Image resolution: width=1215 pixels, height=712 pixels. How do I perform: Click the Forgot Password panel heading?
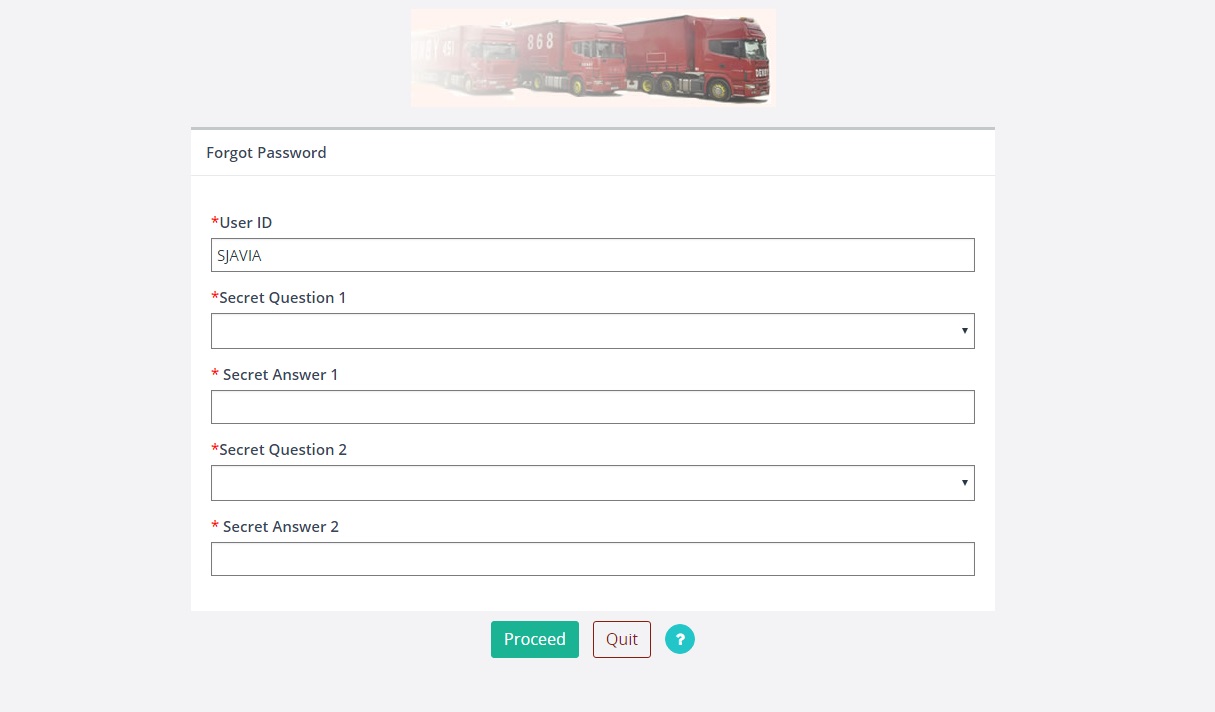pyautogui.click(x=266, y=153)
